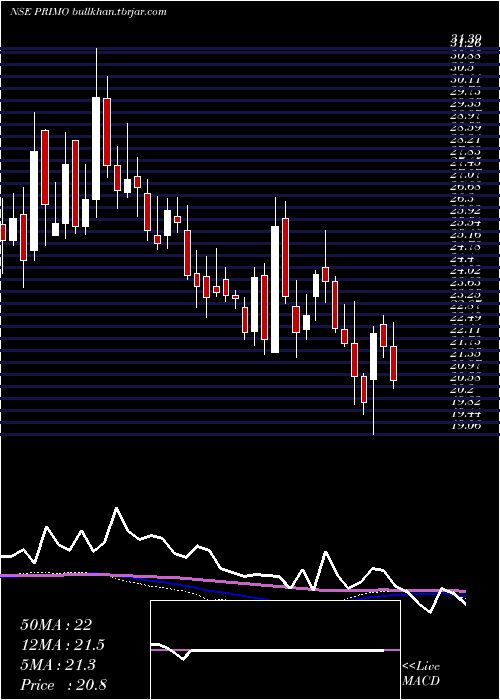Click the <<Live MACD label

421,674
